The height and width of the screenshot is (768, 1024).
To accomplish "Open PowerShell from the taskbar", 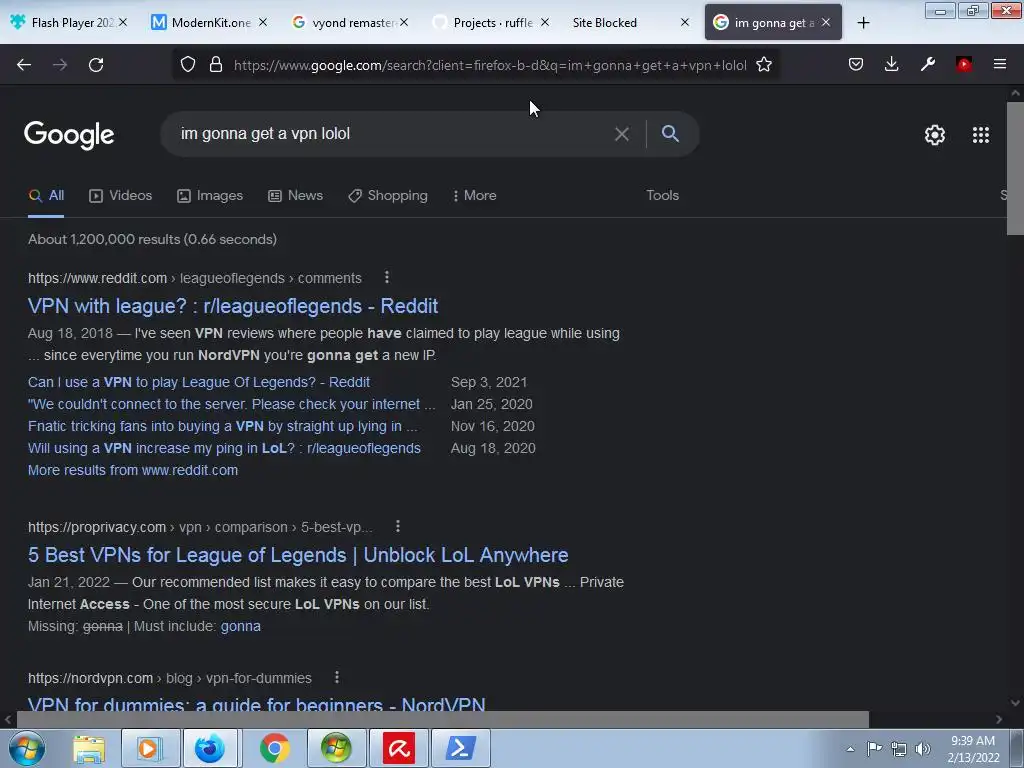I will (x=460, y=748).
